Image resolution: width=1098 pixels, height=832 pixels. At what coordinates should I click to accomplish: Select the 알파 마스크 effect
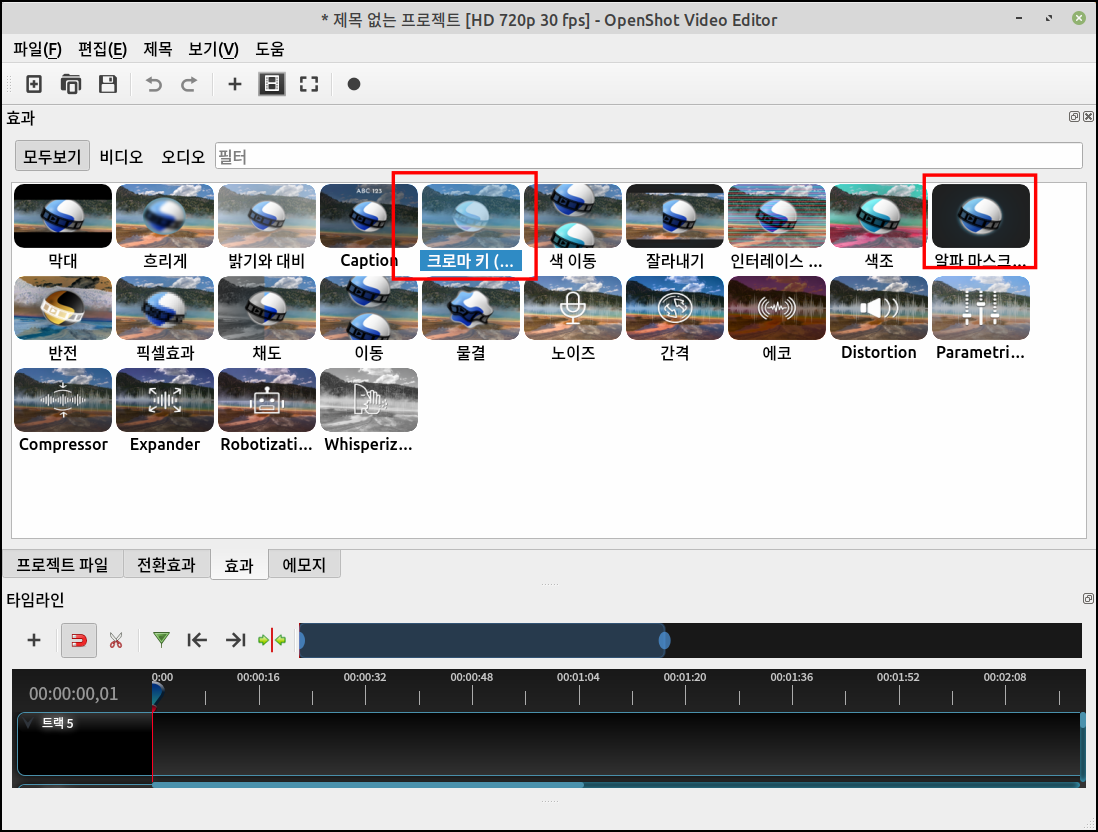pos(980,227)
